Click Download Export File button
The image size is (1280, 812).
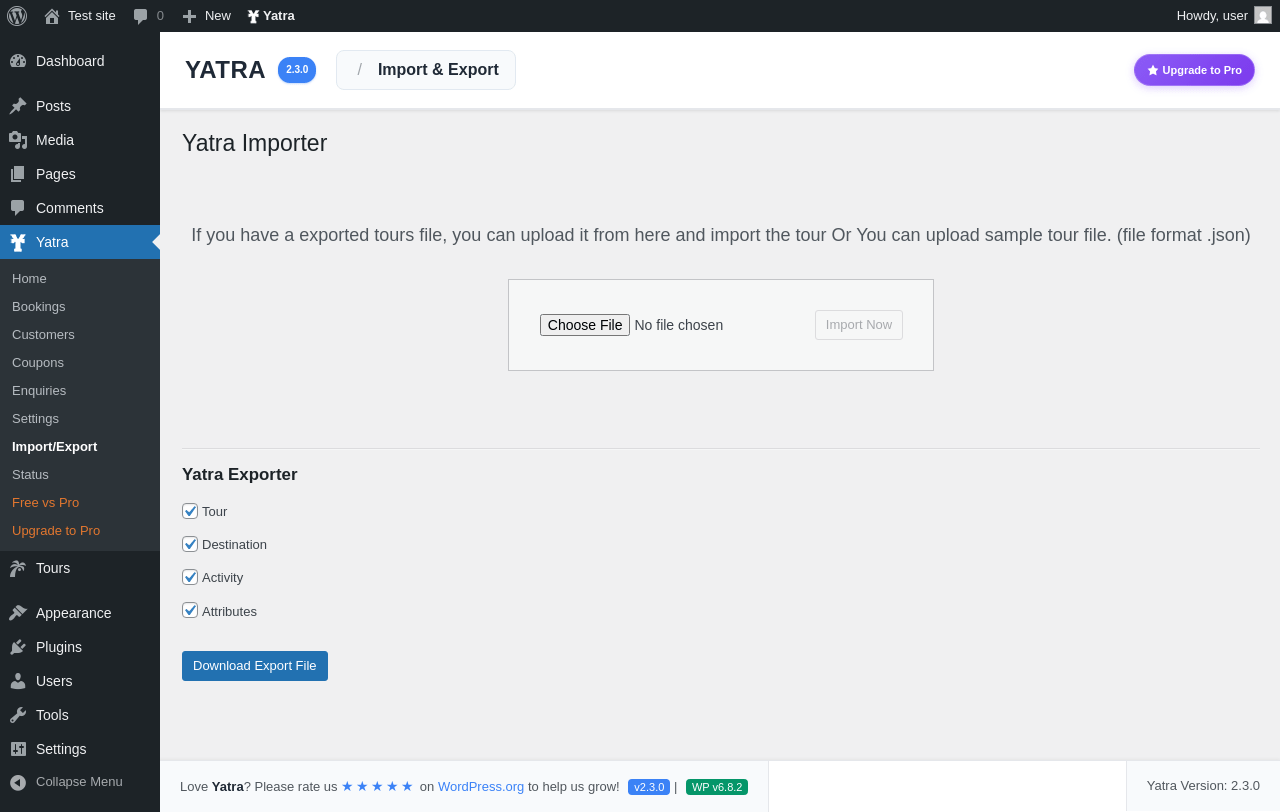(x=255, y=666)
